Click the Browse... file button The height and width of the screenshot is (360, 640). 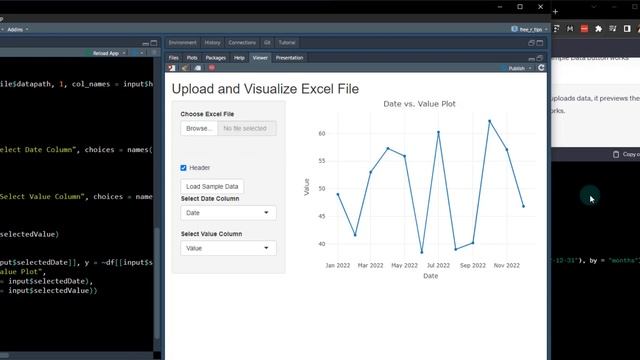point(199,128)
